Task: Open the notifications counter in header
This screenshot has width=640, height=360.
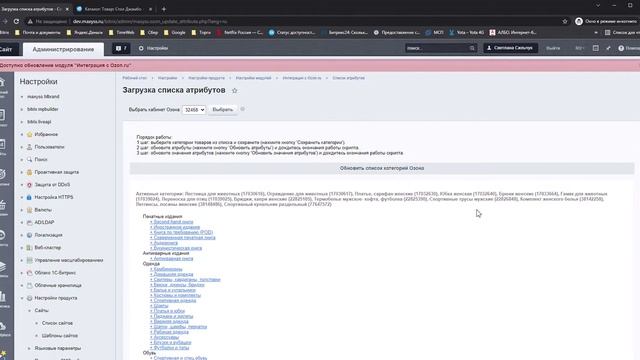Action: (x=121, y=48)
